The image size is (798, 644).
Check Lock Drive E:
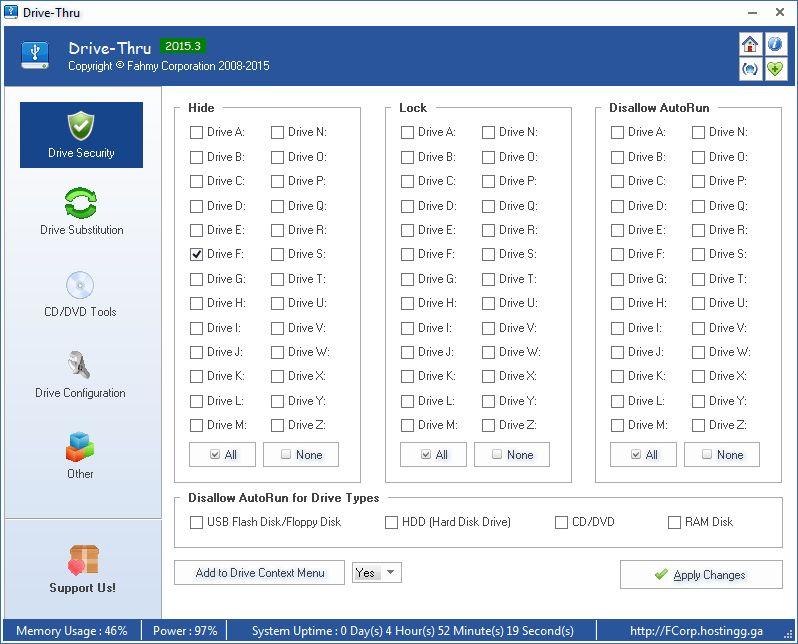click(407, 230)
